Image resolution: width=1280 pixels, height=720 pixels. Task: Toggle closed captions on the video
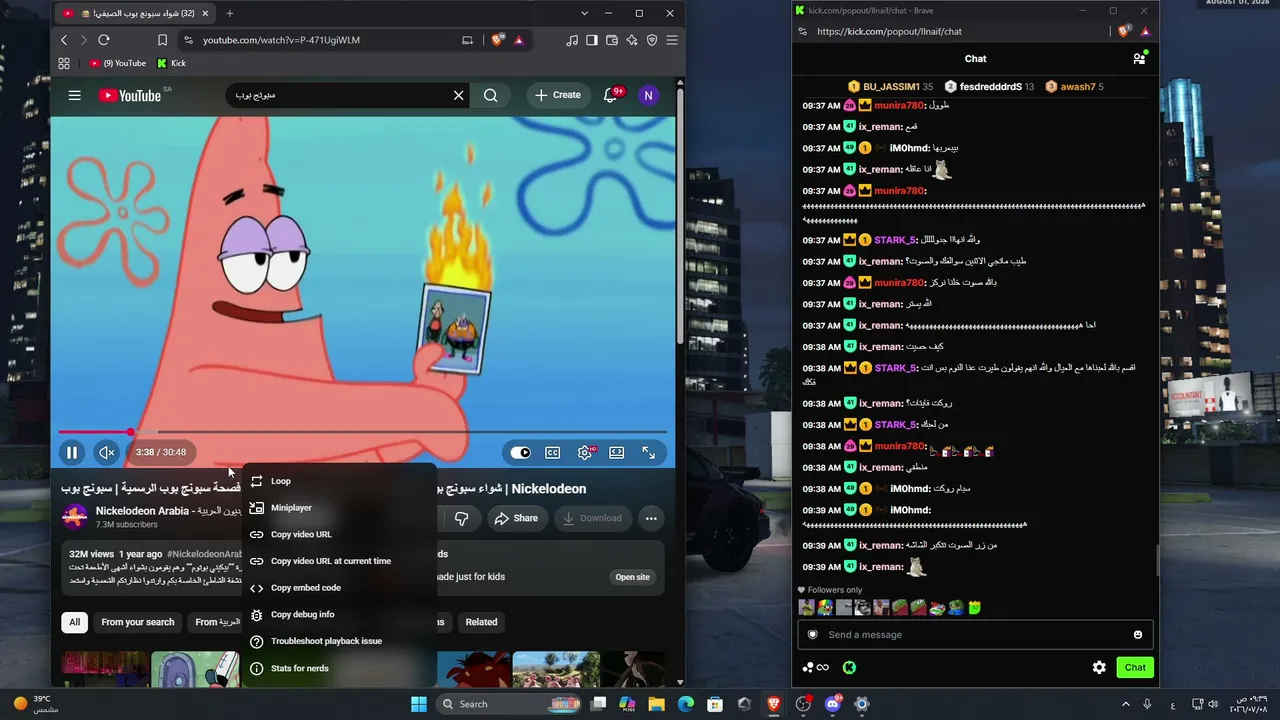(x=552, y=453)
